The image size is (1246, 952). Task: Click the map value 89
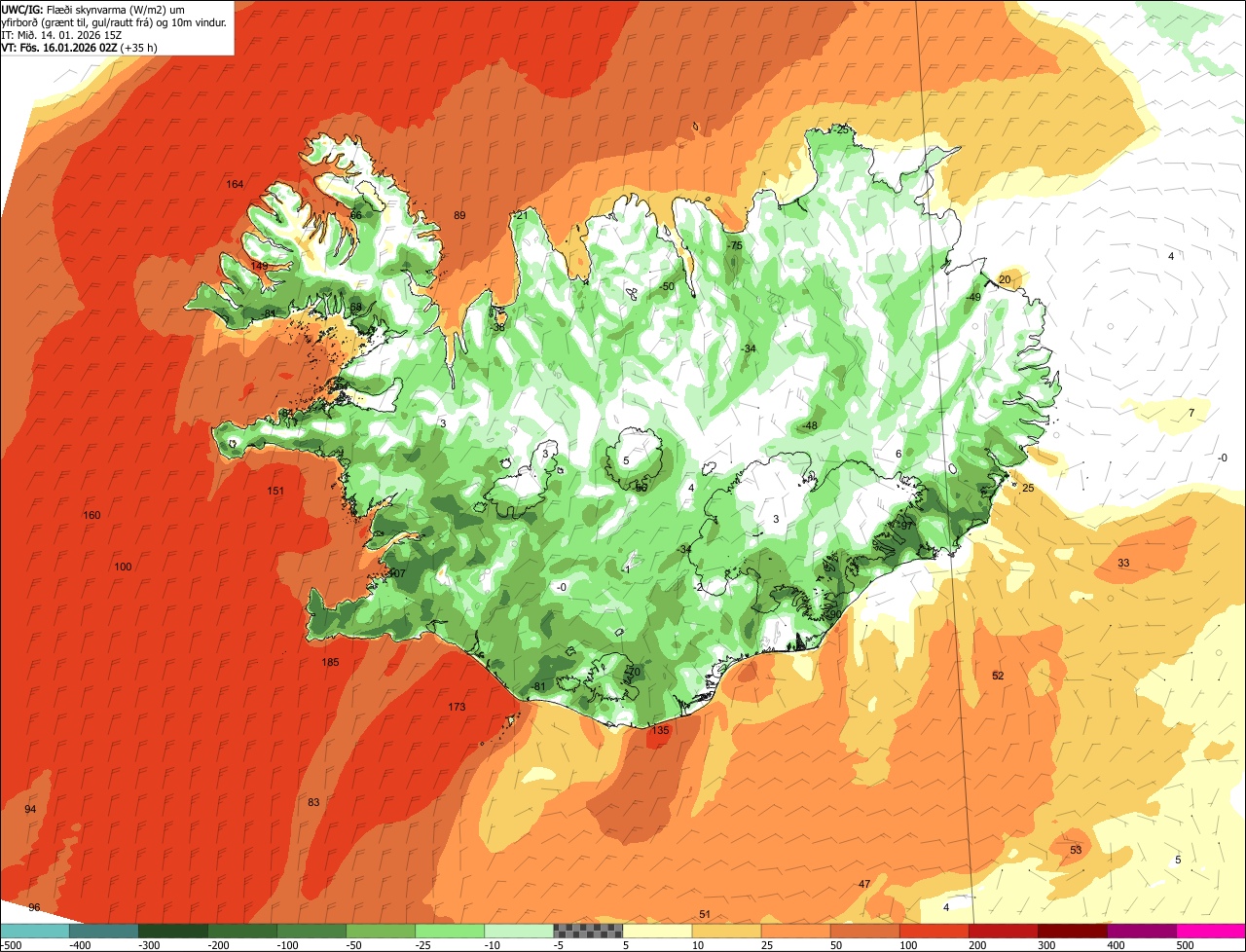pyautogui.click(x=459, y=215)
